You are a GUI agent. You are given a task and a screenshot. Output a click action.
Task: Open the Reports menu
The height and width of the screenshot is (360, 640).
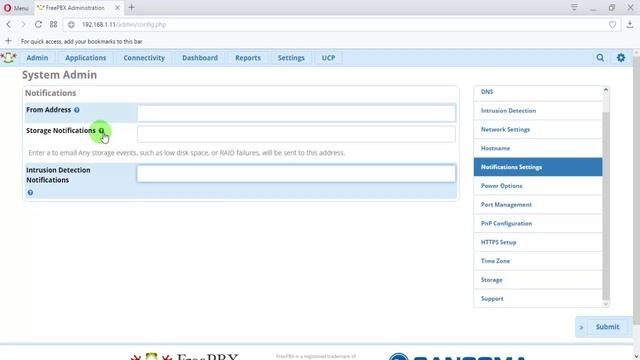click(x=248, y=58)
